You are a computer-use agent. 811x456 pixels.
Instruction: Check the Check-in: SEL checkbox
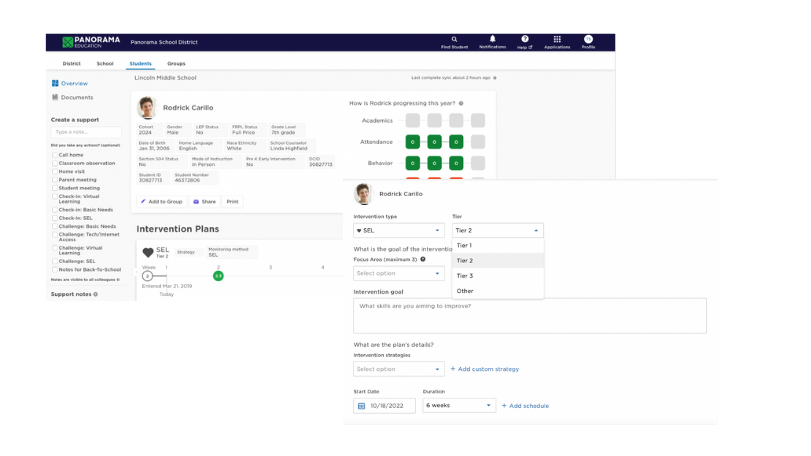pos(55,218)
